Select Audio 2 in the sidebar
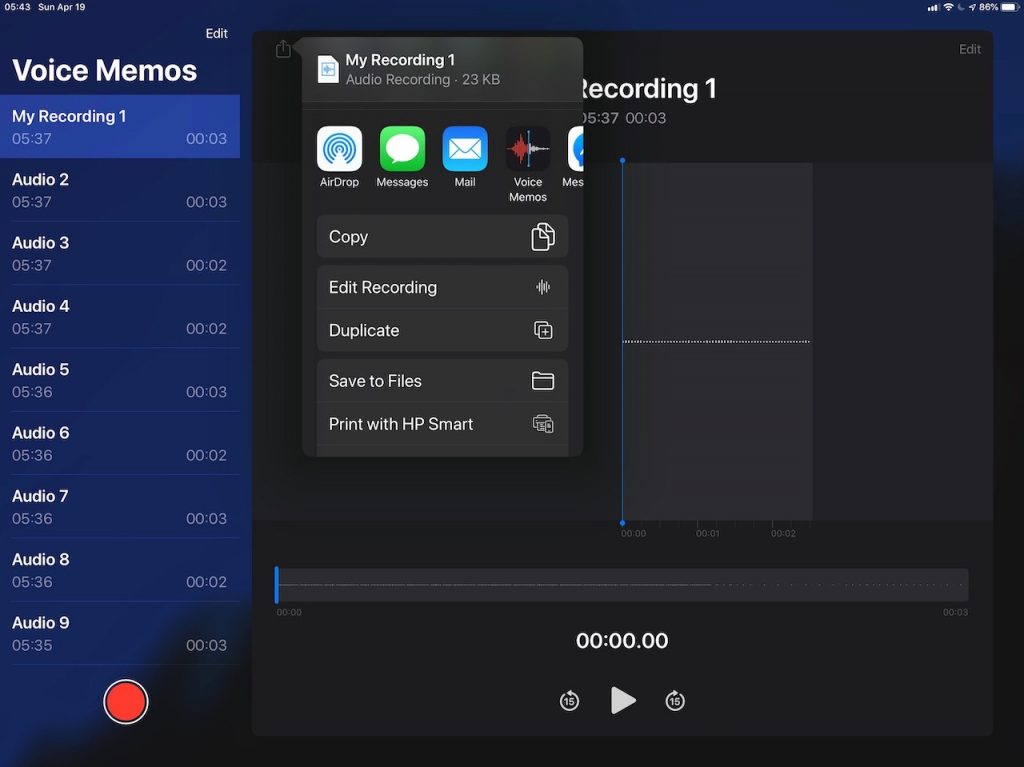1024x767 pixels. point(120,190)
